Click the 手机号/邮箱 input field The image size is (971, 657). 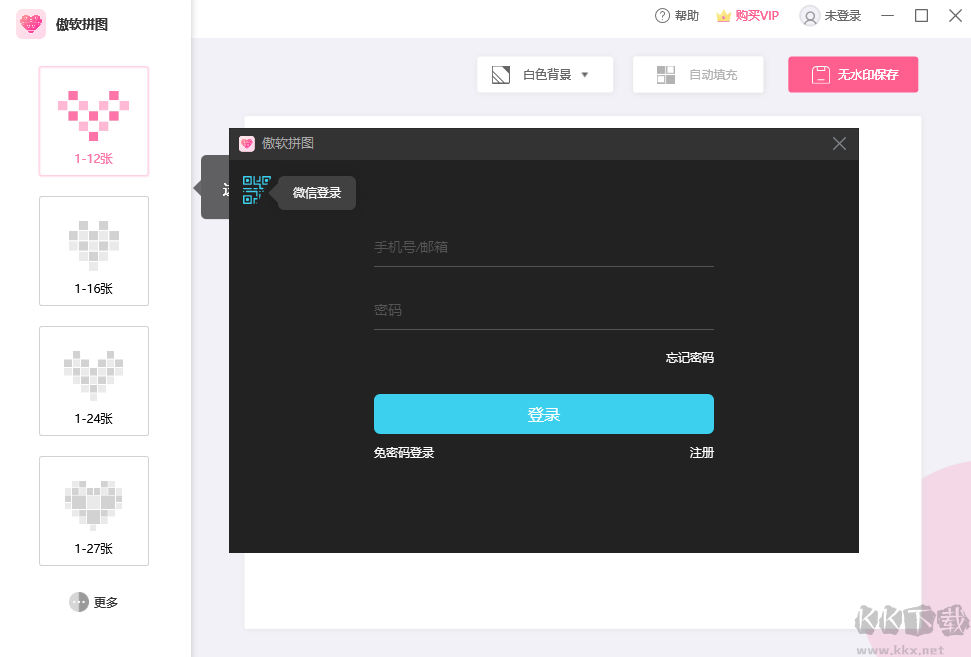coord(543,250)
